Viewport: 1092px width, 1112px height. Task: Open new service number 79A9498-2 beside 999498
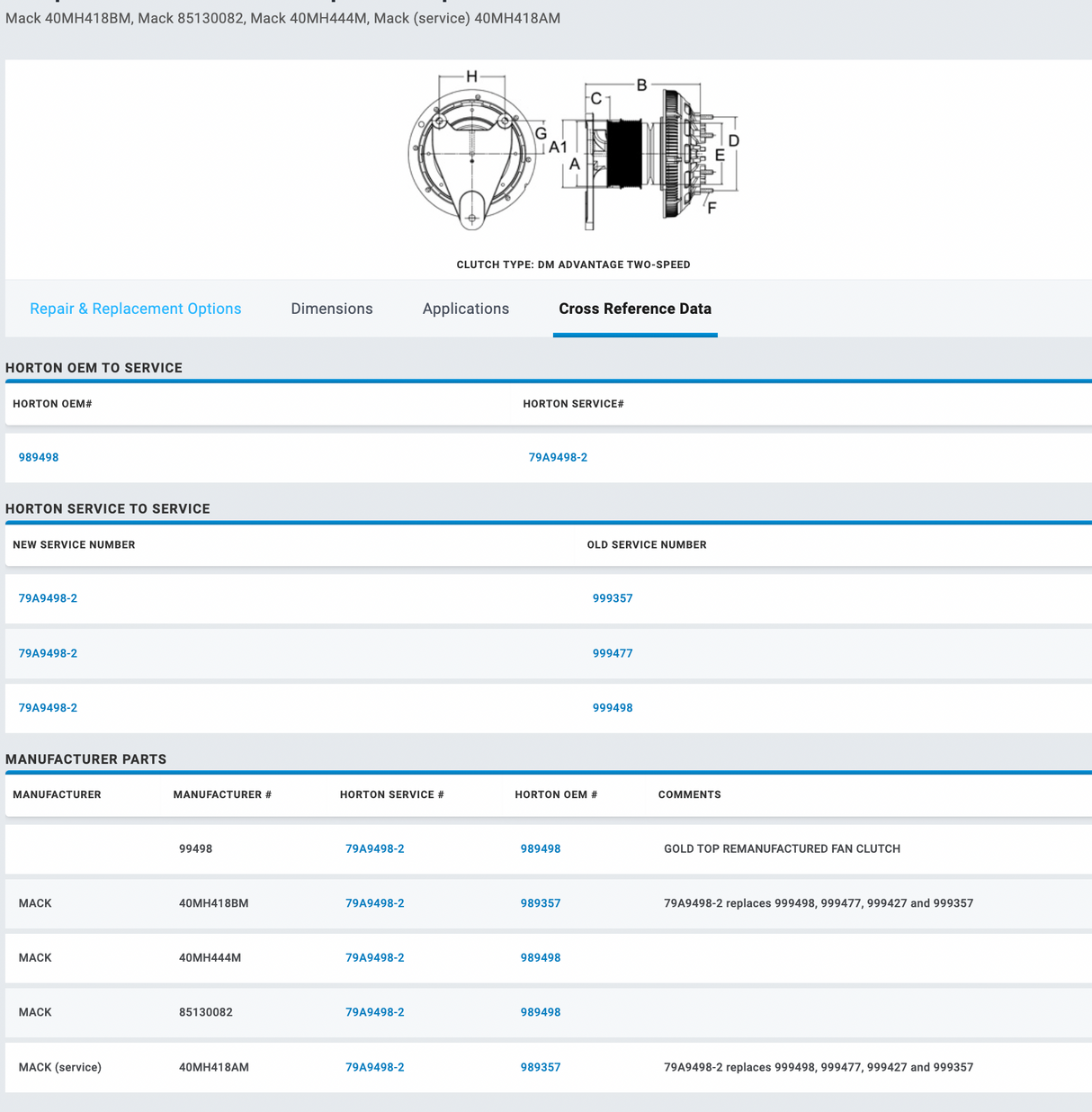tap(48, 708)
